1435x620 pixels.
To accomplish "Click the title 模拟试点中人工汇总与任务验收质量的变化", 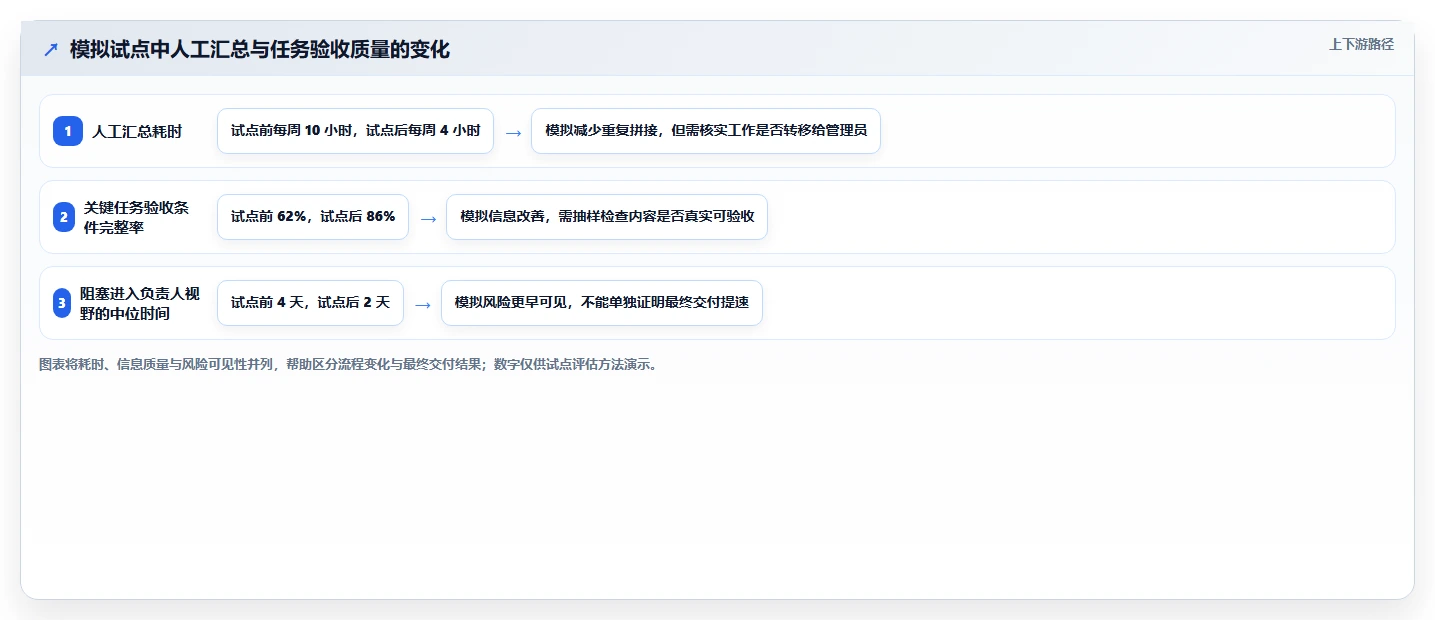I will pos(260,50).
